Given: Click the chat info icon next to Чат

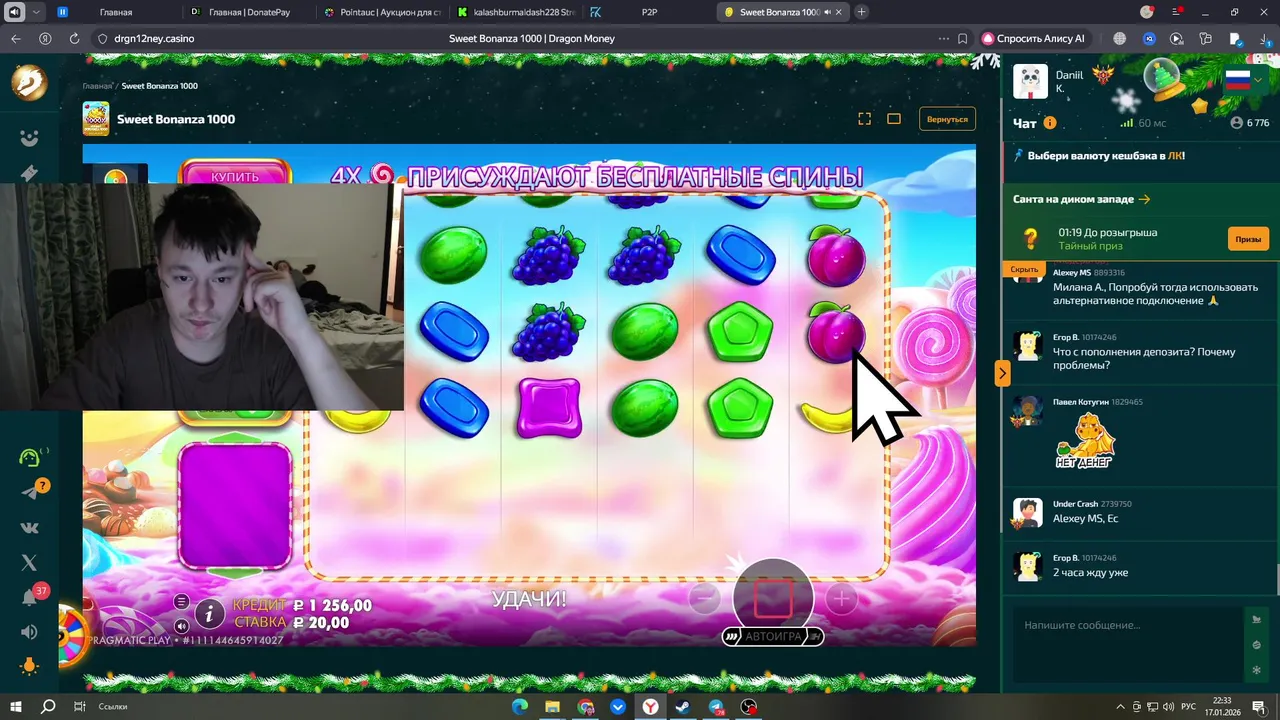Looking at the screenshot, I should click(1050, 123).
